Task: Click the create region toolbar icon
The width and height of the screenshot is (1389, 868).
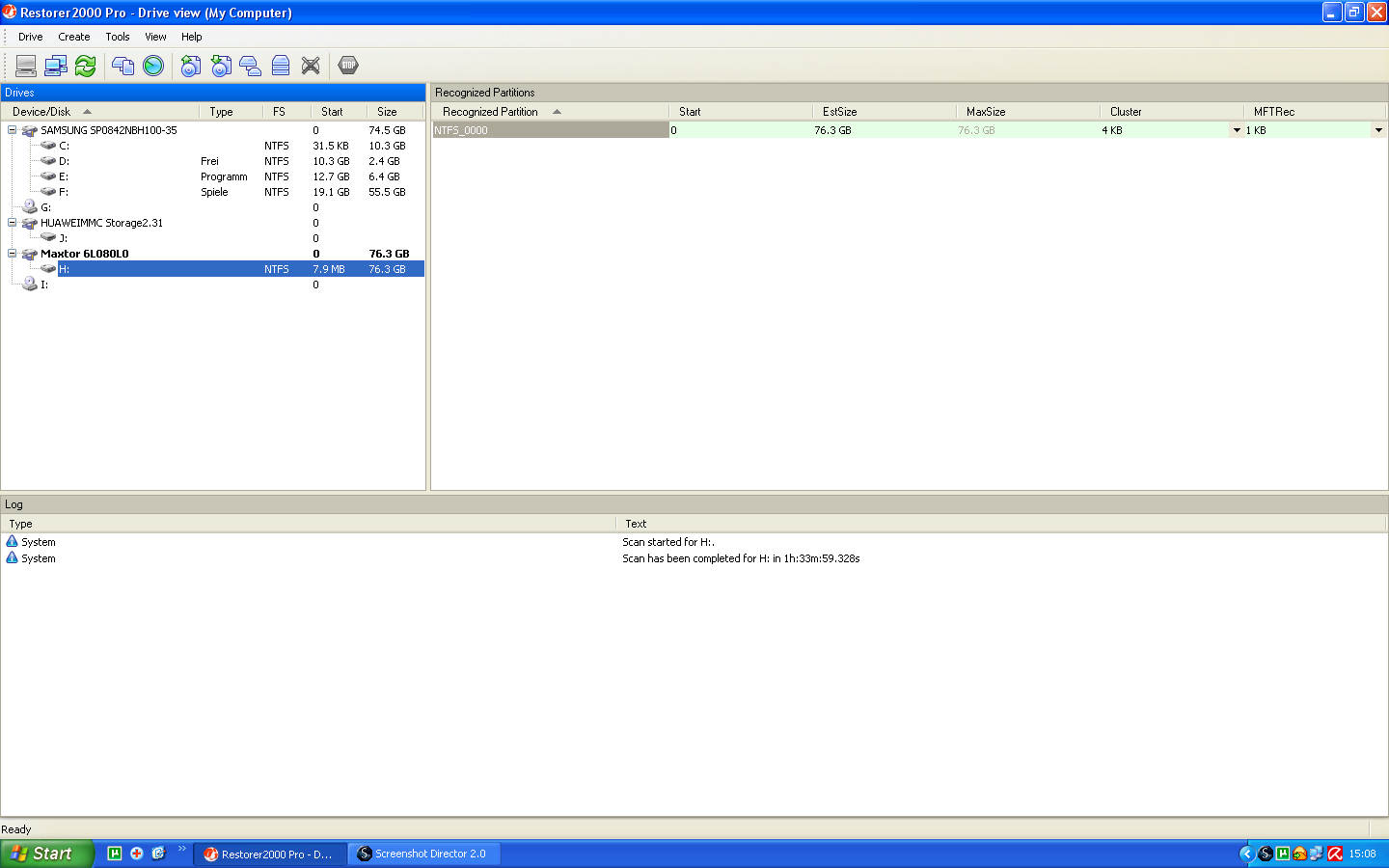Action: (251, 66)
